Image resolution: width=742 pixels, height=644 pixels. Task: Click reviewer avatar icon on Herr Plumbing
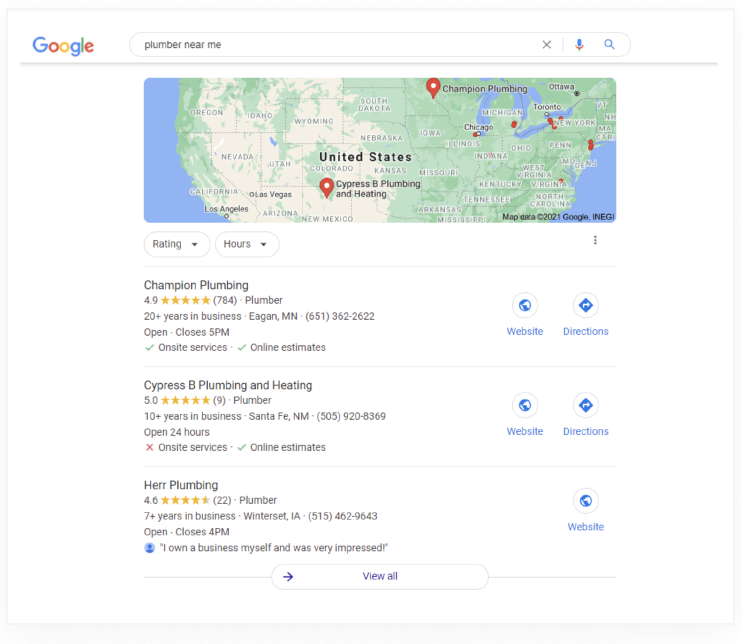(x=150, y=548)
